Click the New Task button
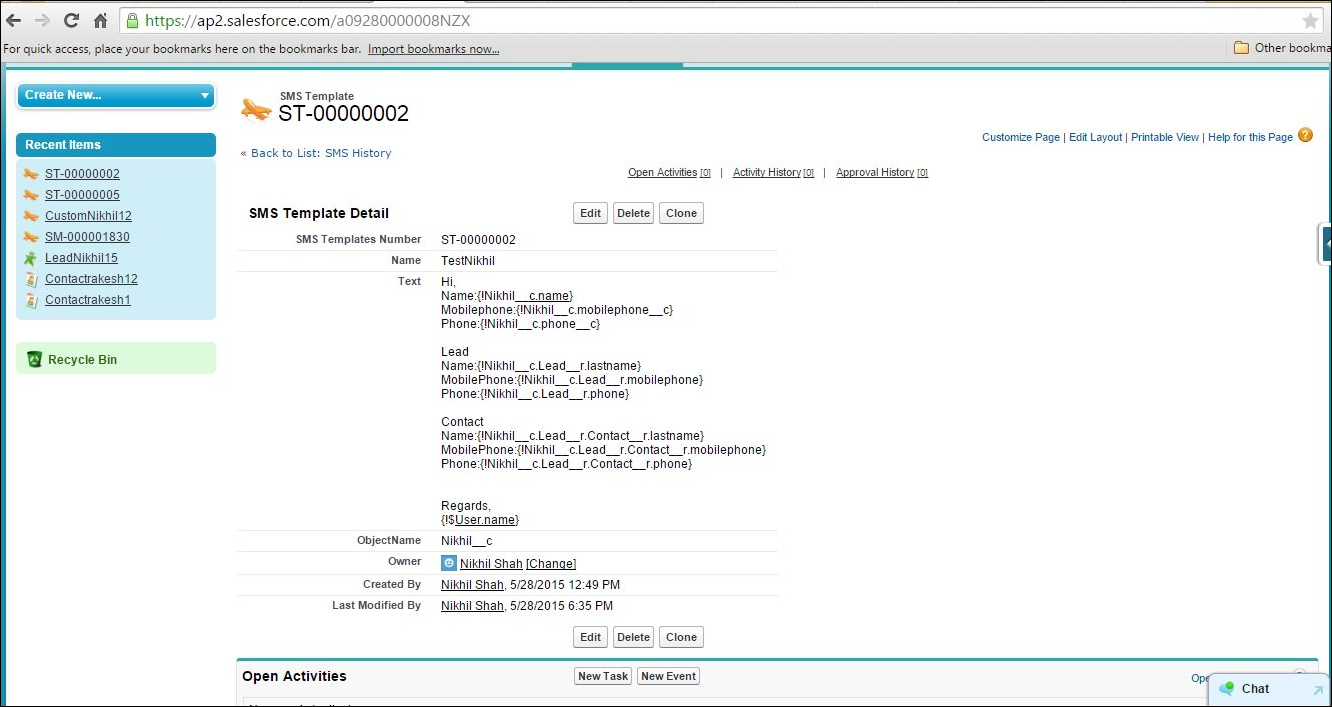1332x707 pixels. tap(603, 677)
